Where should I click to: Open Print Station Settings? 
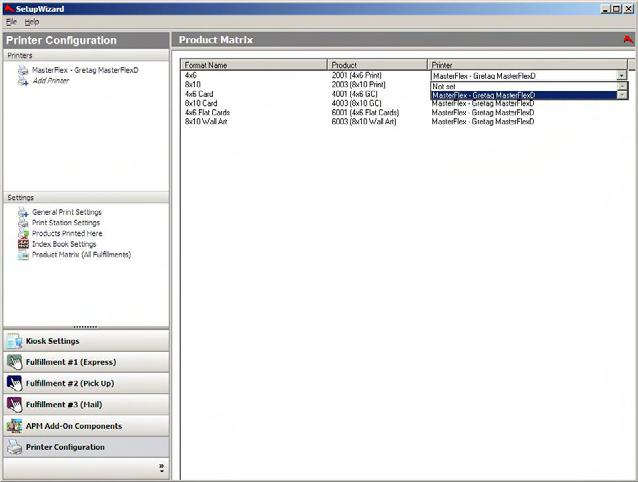[66, 223]
